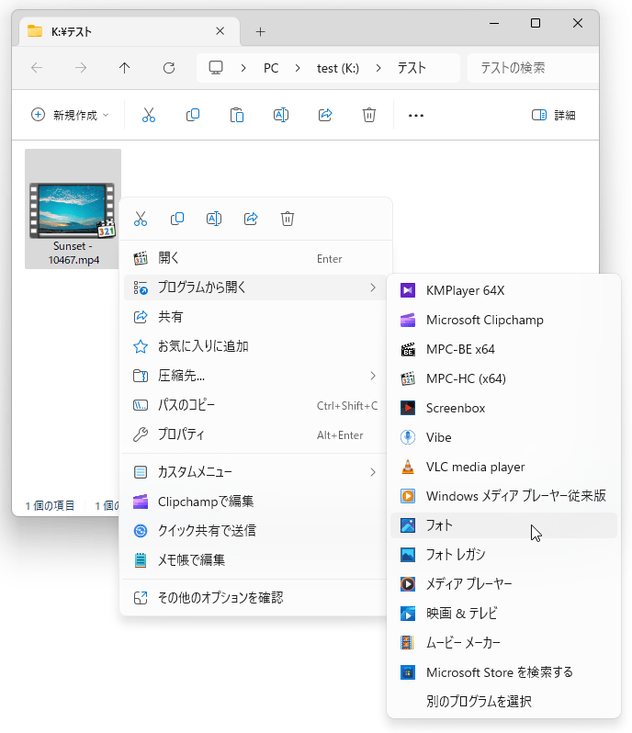This screenshot has height=733, width=632.
Task: Expand chevron after test (K:) breadcrumb
Action: 378,68
